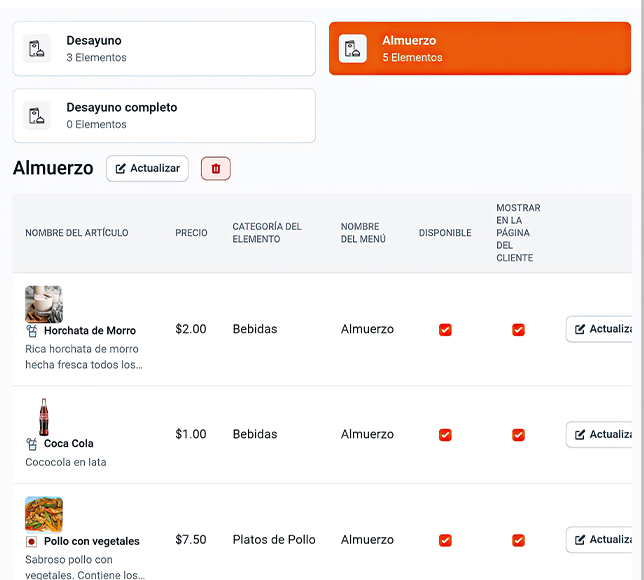Click the red trash delete icon
The width and height of the screenshot is (644, 580).
216,169
